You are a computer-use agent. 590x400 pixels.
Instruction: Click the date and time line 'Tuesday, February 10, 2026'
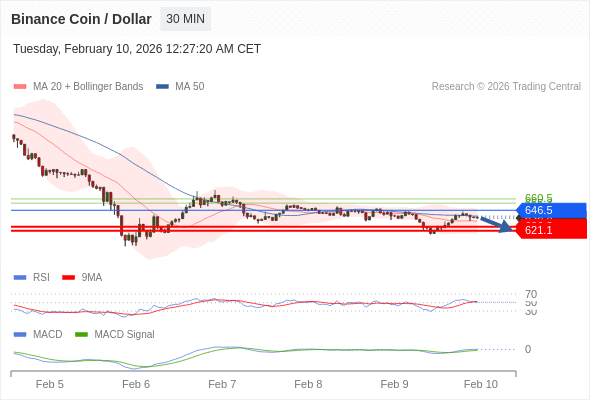137,49
